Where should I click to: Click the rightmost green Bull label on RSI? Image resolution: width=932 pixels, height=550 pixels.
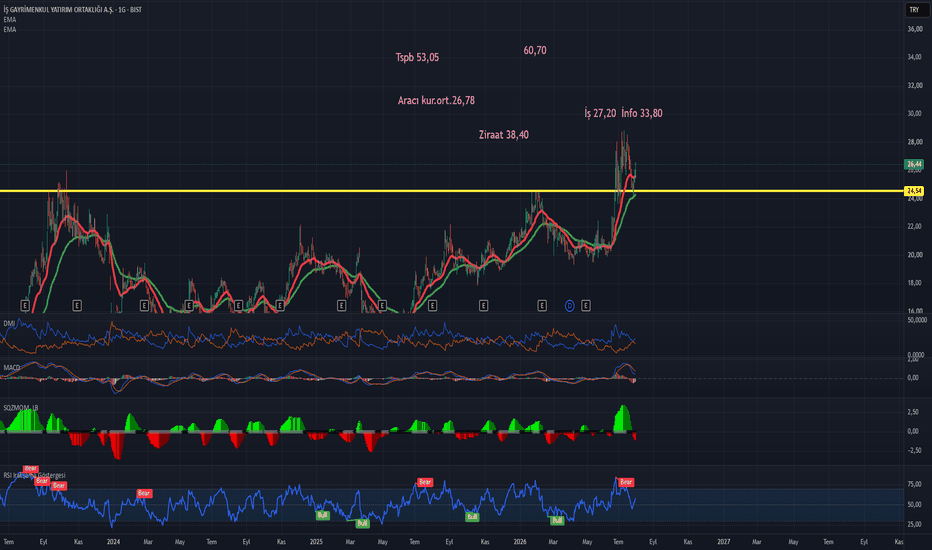(x=557, y=521)
